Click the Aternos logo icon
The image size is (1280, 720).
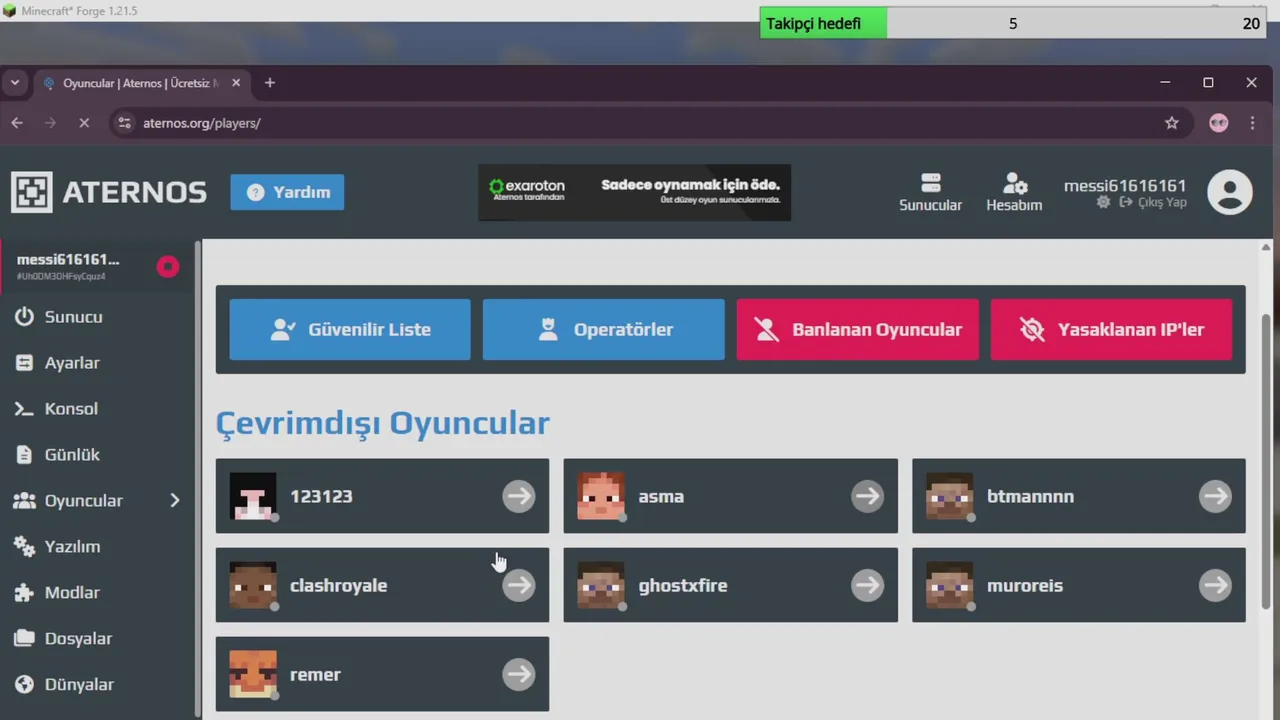[x=31, y=192]
